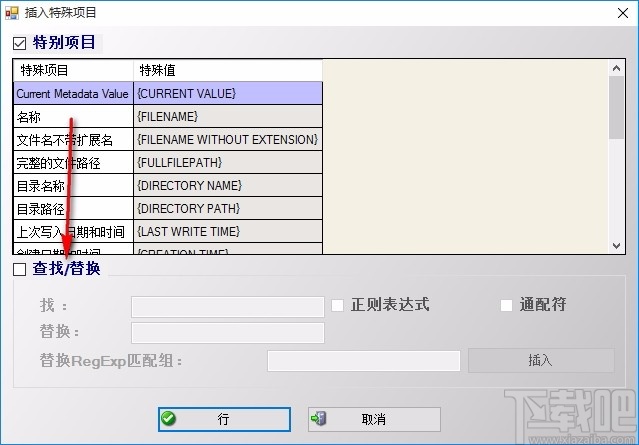639x445 pixels.
Task: Toggle the 通配符 checkbox
Action: pyautogui.click(x=506, y=305)
